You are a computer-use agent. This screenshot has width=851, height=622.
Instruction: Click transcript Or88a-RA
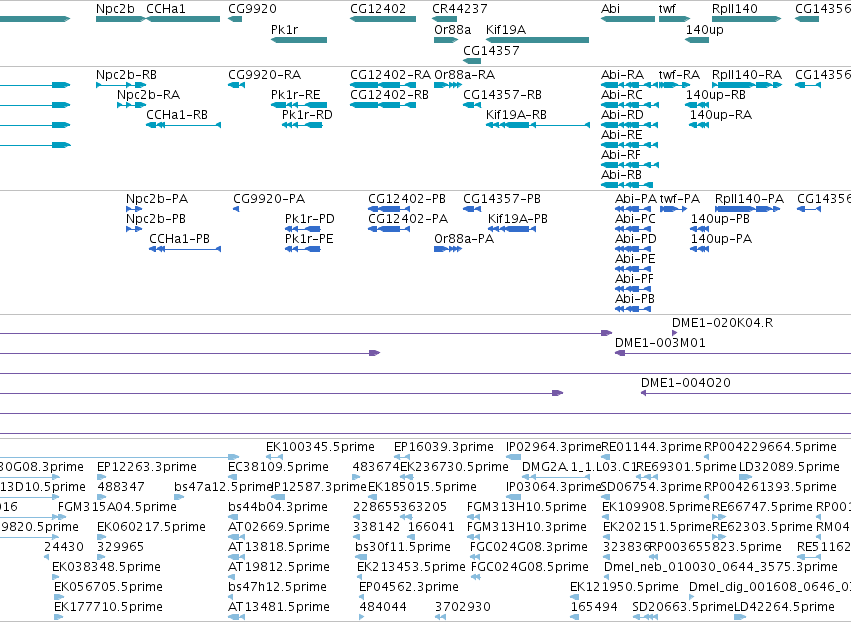point(448,85)
